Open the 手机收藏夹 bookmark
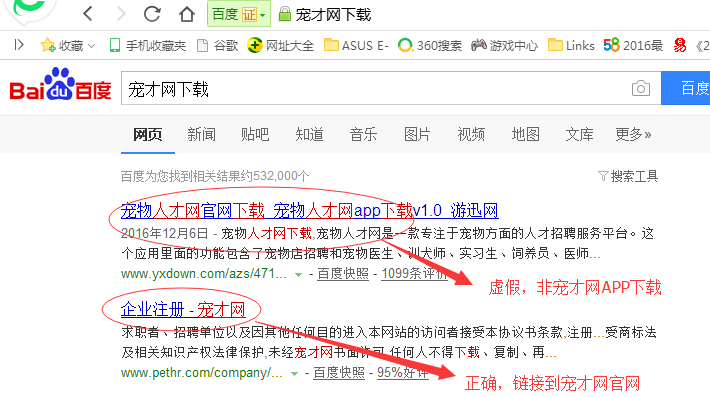Screen dimensions: 710x397 click(148, 45)
